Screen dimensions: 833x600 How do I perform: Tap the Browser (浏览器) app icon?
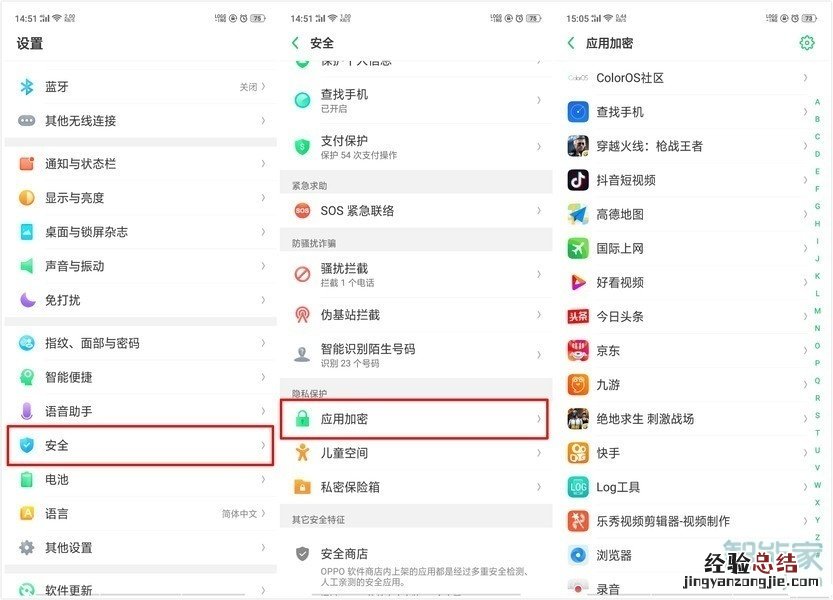click(577, 555)
